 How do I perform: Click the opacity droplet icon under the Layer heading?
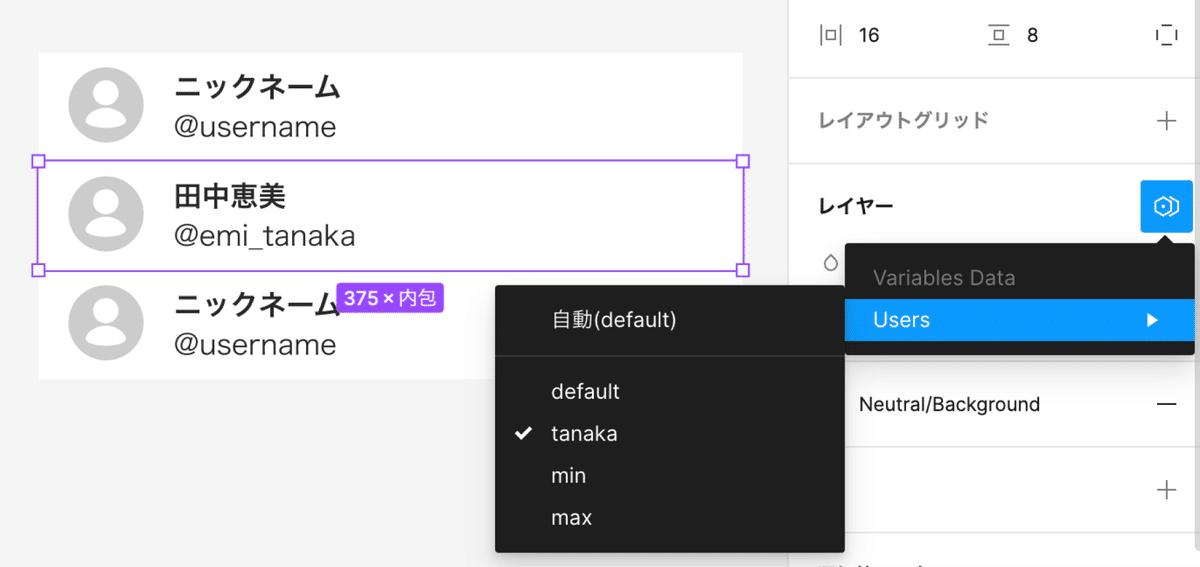click(830, 263)
